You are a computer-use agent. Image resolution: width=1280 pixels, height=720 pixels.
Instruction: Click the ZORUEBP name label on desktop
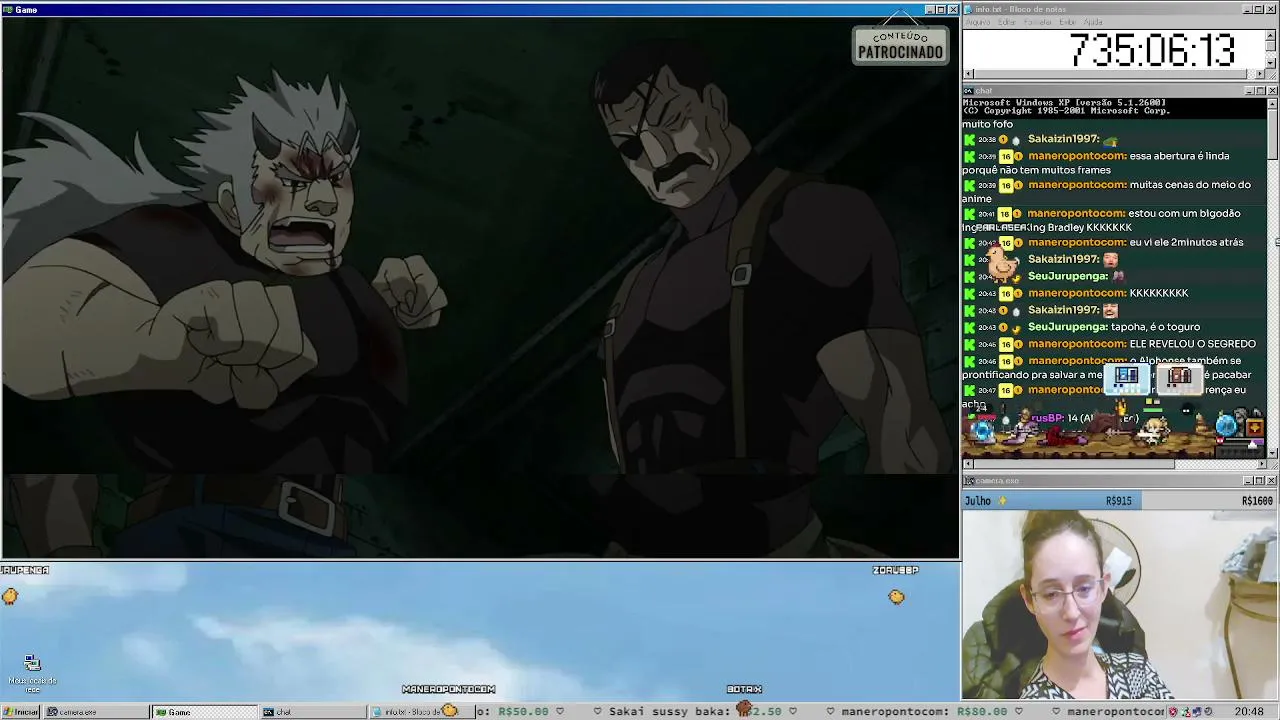pos(895,570)
